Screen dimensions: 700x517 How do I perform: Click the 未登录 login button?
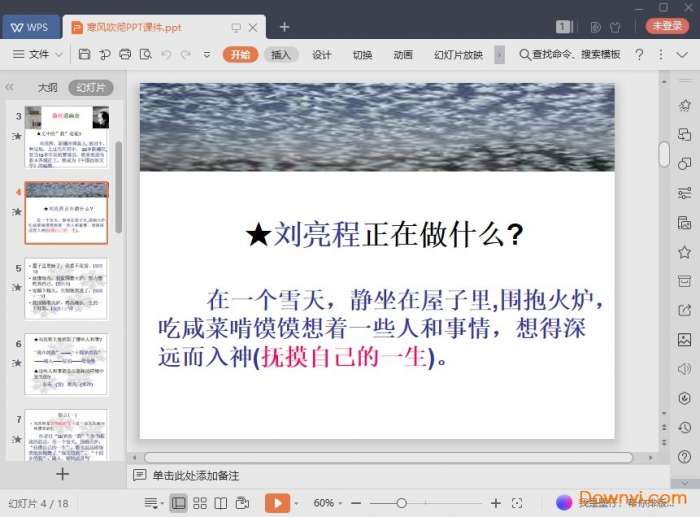coord(666,26)
